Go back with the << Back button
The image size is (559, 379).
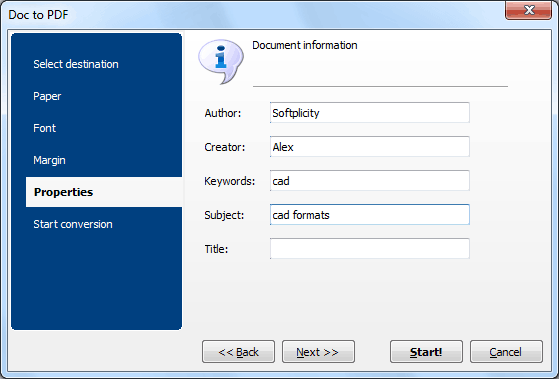tap(239, 352)
